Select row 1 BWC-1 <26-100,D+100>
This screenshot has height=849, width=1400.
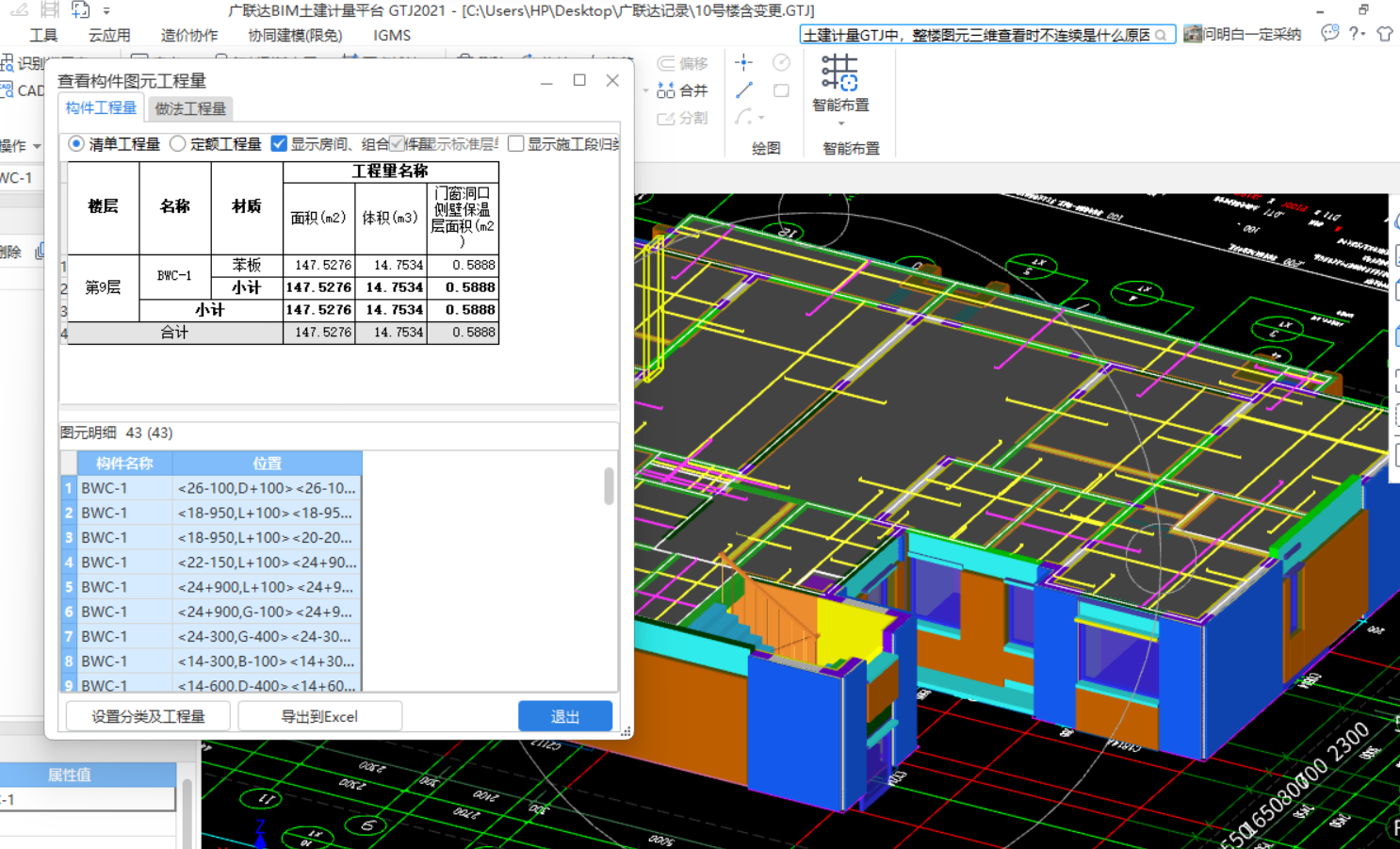coord(212,488)
